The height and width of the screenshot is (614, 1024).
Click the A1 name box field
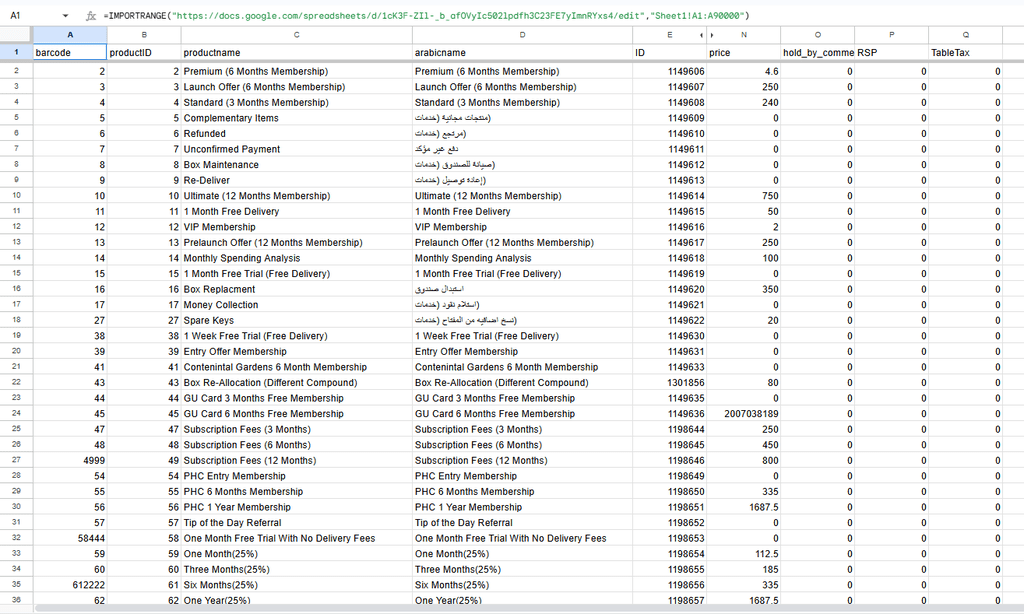pyautogui.click(x=30, y=16)
